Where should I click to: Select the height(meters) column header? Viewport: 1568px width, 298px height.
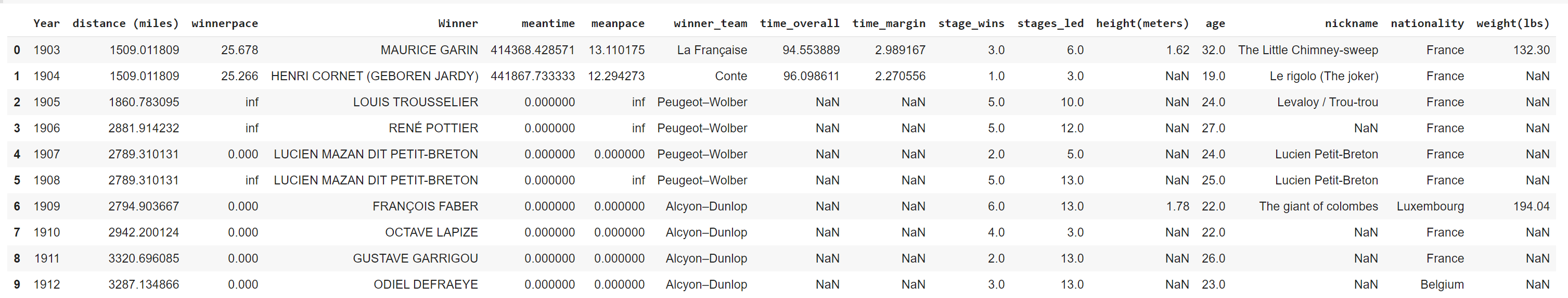1142,23
